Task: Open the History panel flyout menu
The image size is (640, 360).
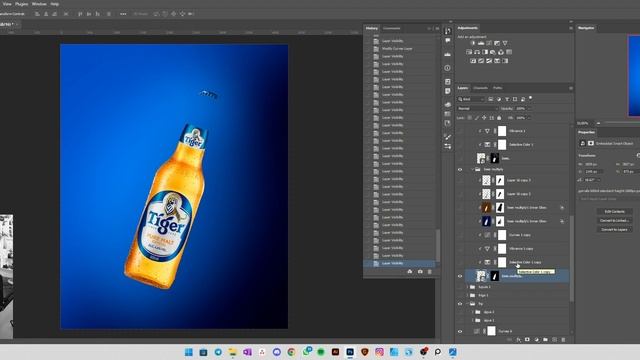Action: pyautogui.click(x=437, y=29)
